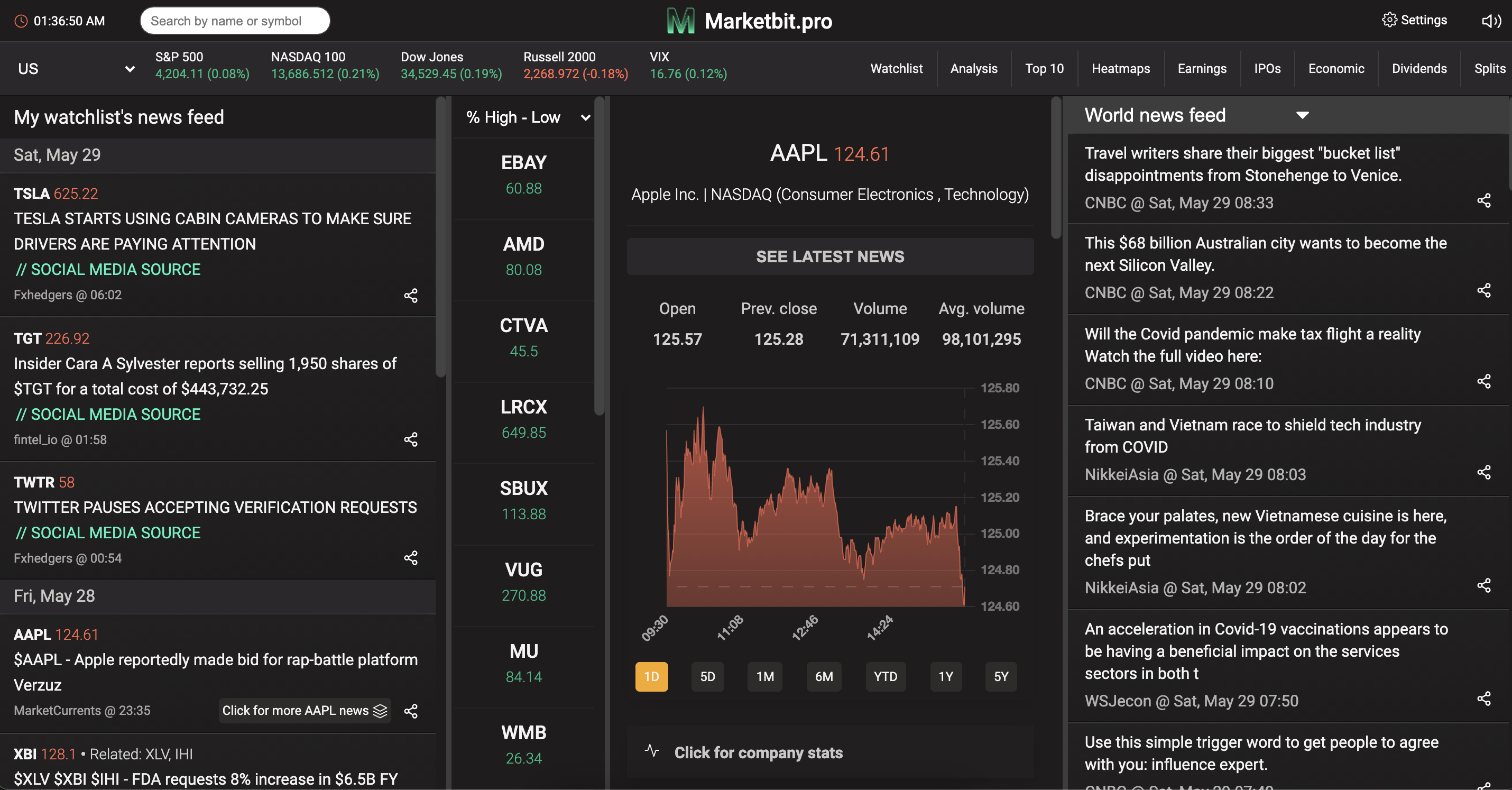Open the US market region dropdown
The width and height of the screenshot is (1512, 790).
tap(76, 69)
